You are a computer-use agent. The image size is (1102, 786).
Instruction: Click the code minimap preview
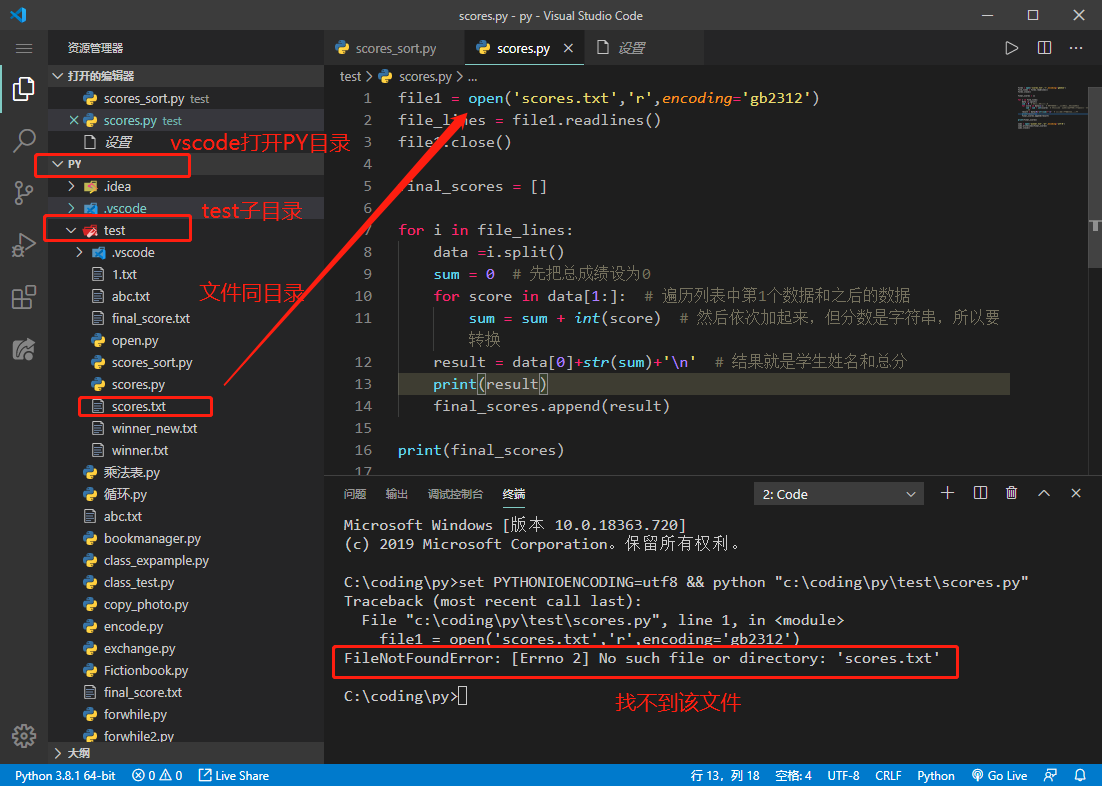[x=1049, y=107]
